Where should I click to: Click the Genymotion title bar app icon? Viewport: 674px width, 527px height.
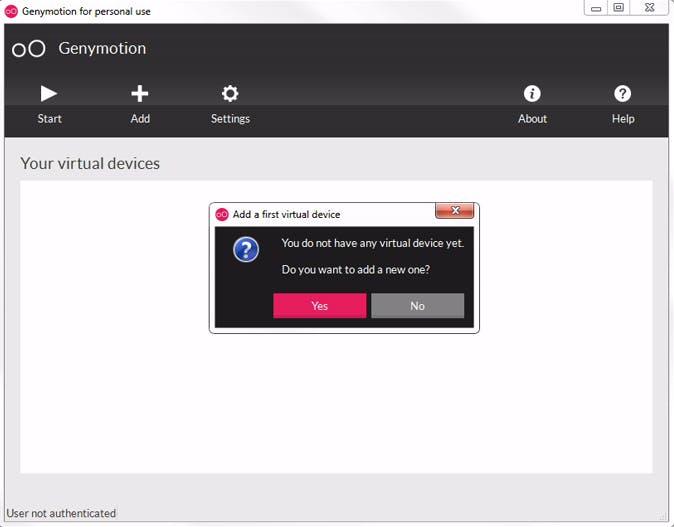click(11, 11)
